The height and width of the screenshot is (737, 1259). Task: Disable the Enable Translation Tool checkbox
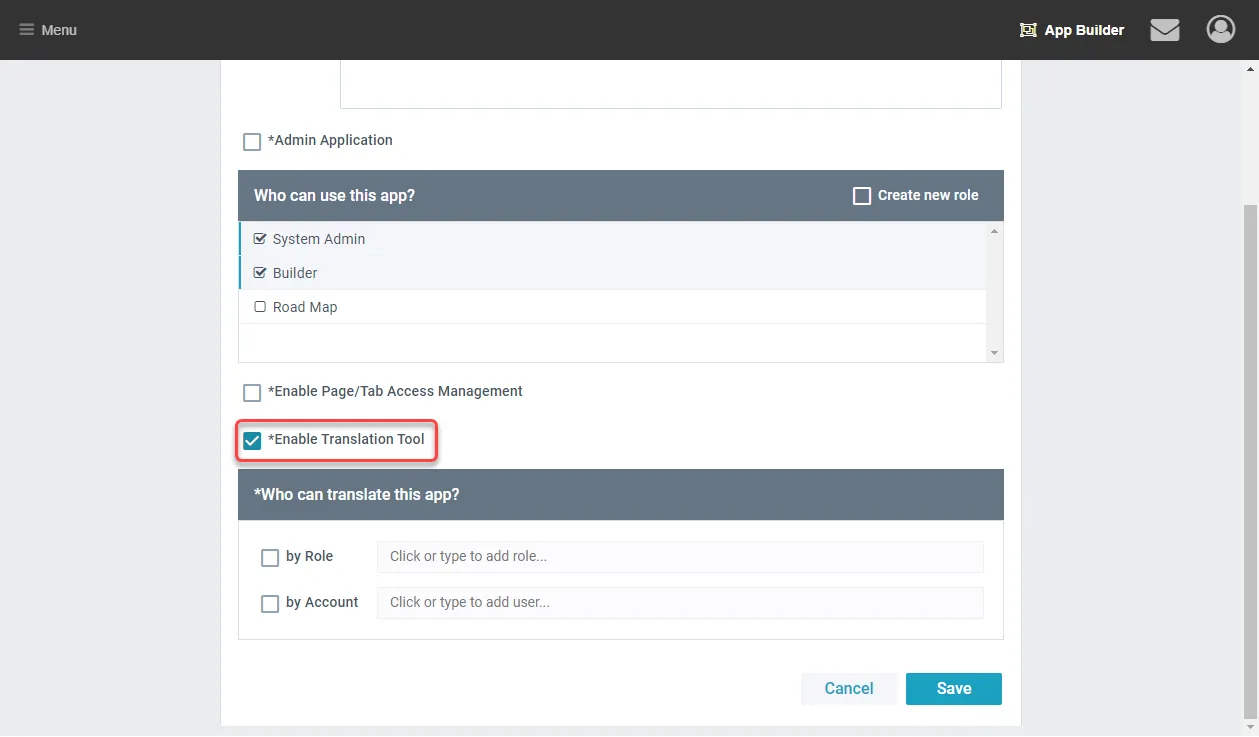(252, 441)
